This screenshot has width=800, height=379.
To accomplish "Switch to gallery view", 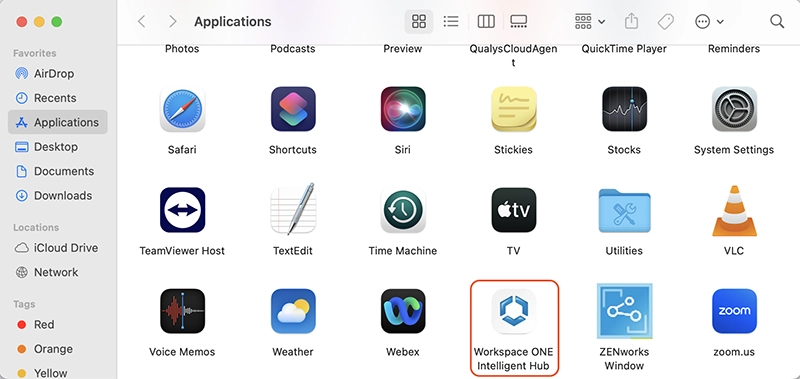I will tap(518, 21).
